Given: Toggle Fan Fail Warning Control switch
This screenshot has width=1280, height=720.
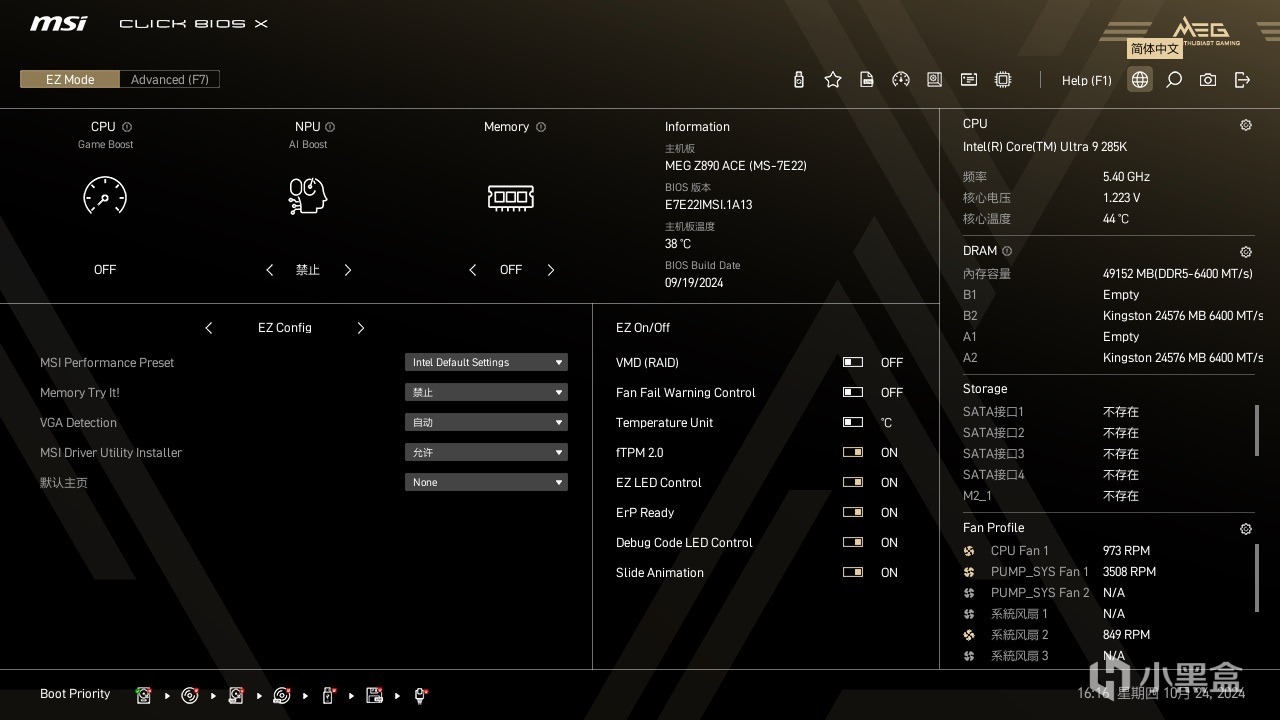Looking at the screenshot, I should (x=853, y=393).
